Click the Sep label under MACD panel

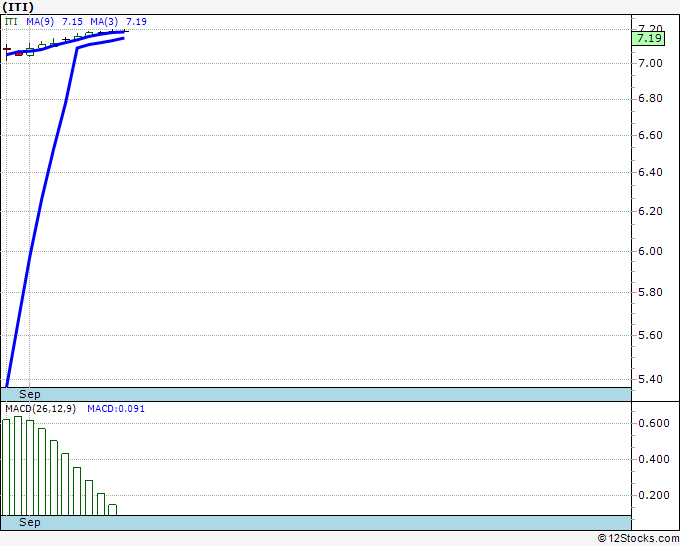click(30, 522)
